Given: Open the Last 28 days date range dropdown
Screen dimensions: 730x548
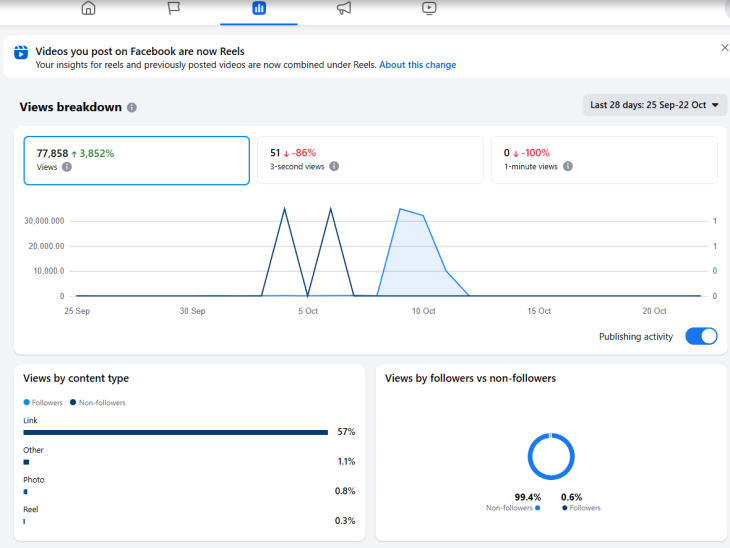Looking at the screenshot, I should (x=654, y=105).
